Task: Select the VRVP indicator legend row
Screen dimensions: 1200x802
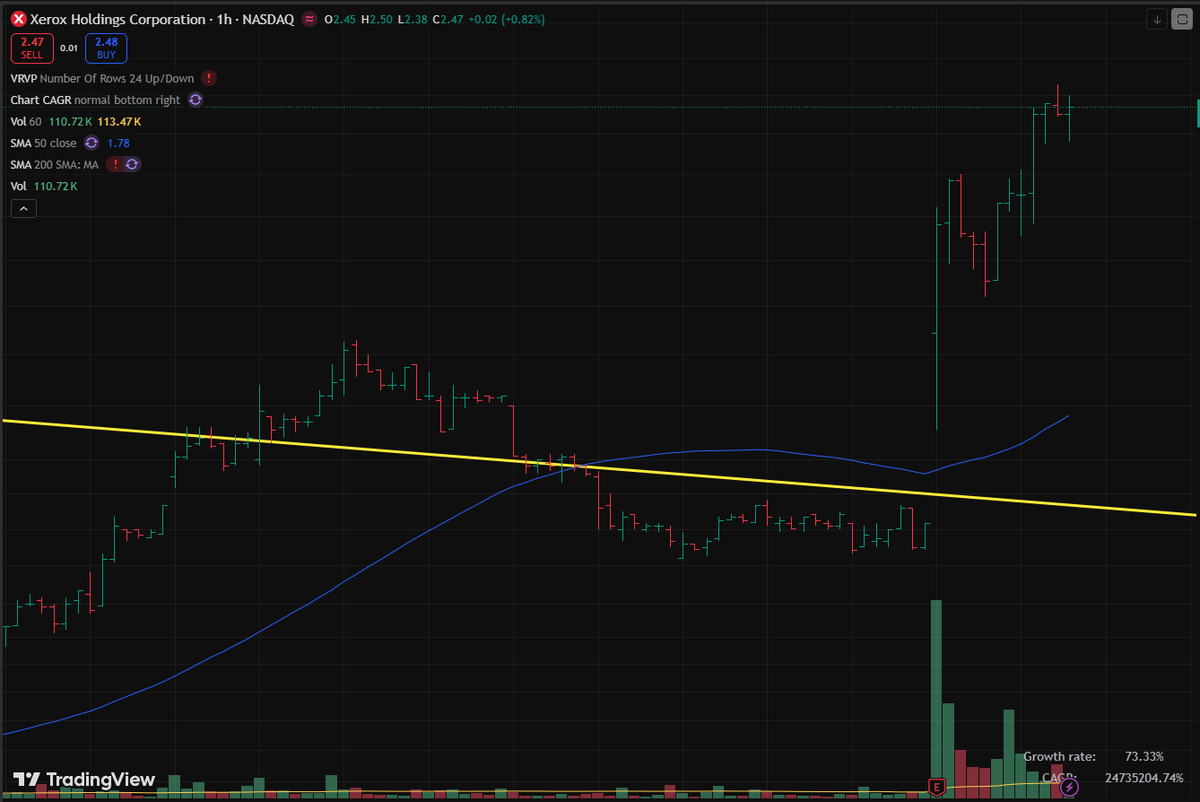Action: 104,78
